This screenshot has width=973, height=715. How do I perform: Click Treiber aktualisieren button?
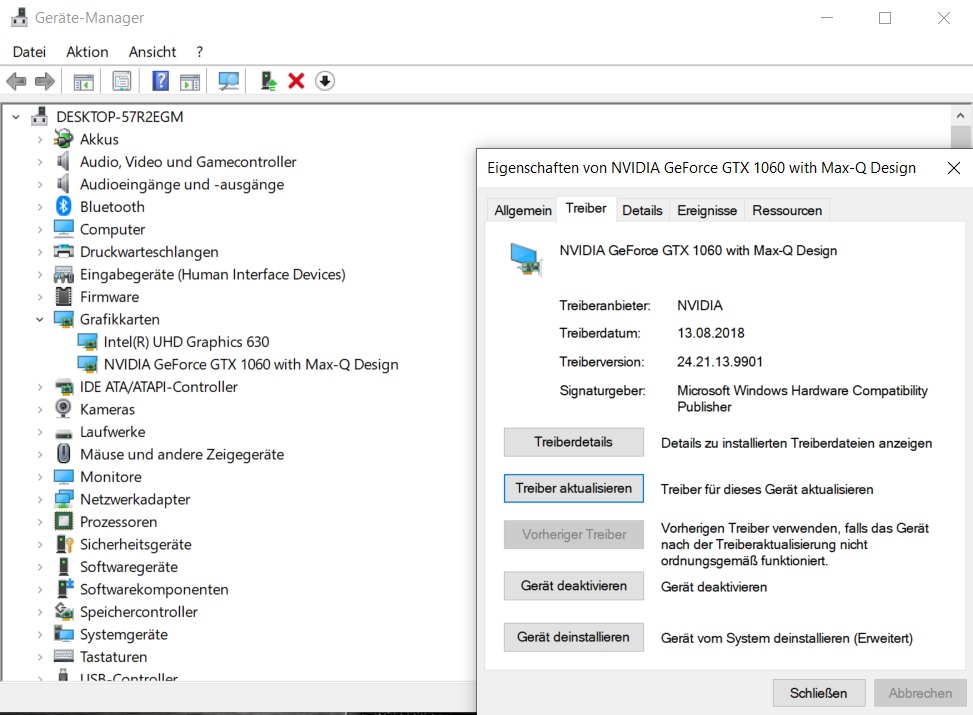coord(573,488)
